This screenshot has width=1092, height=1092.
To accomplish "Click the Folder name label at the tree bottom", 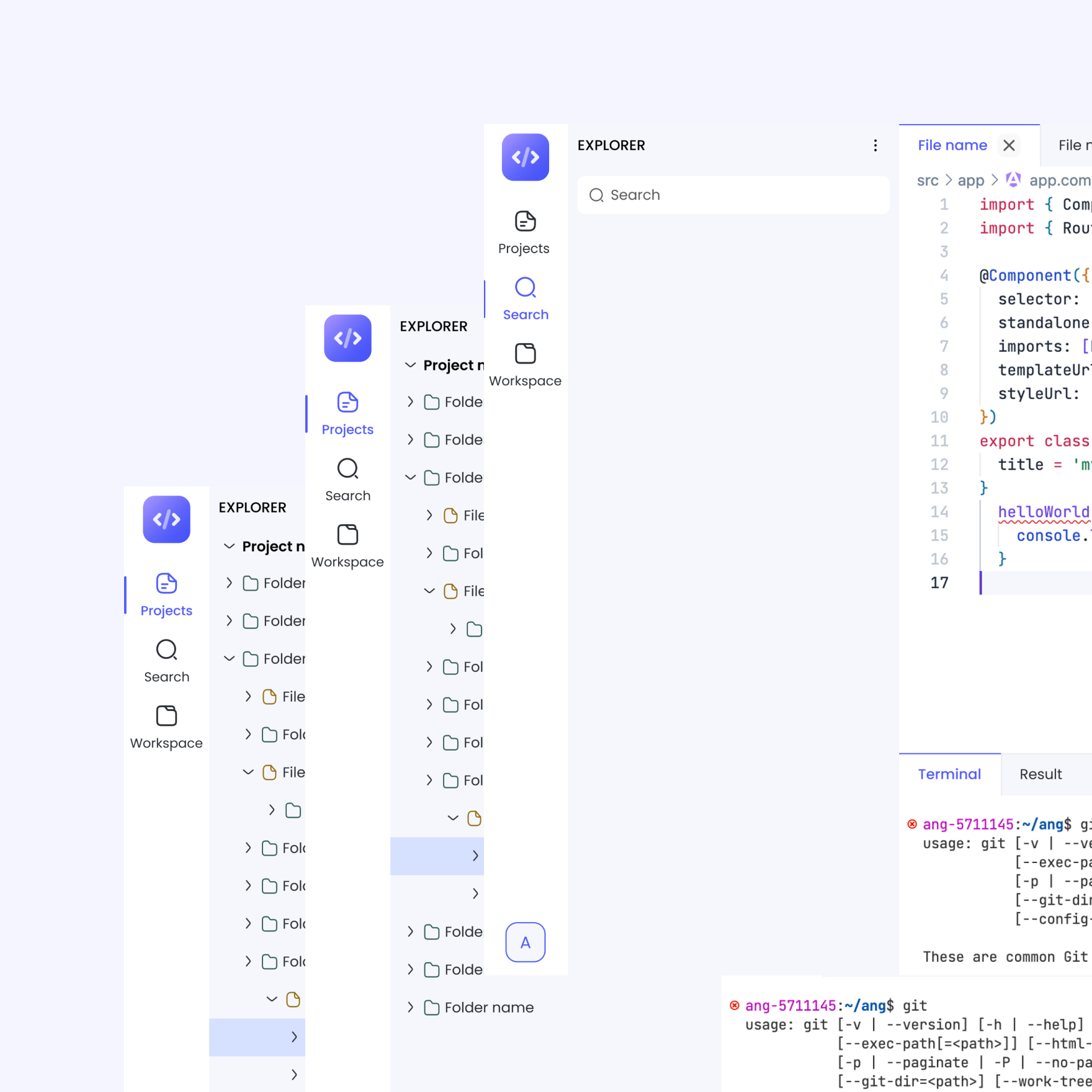I will click(x=489, y=1008).
